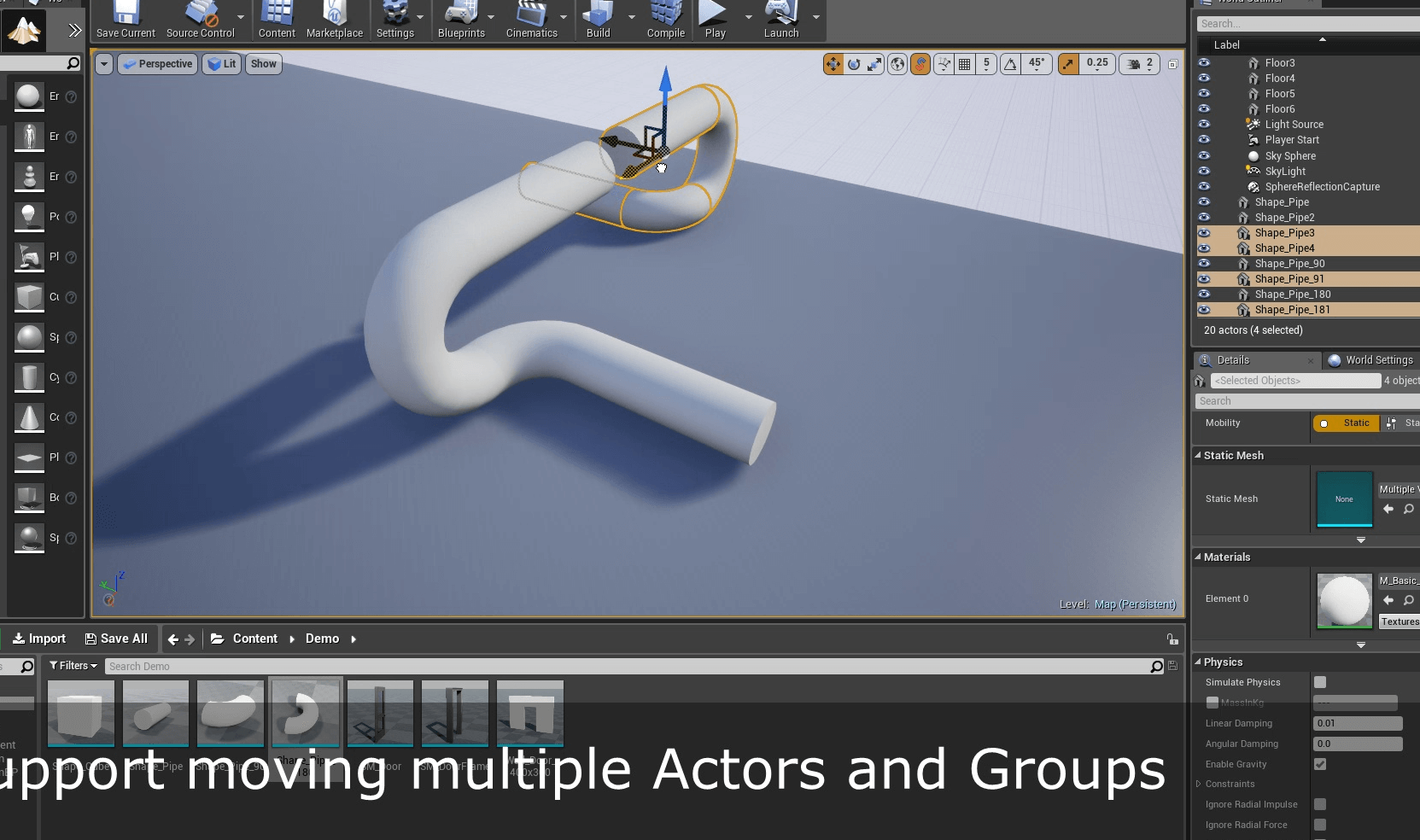This screenshot has width=1420, height=840.
Task: Switch to World Settings tab
Action: [1379, 360]
